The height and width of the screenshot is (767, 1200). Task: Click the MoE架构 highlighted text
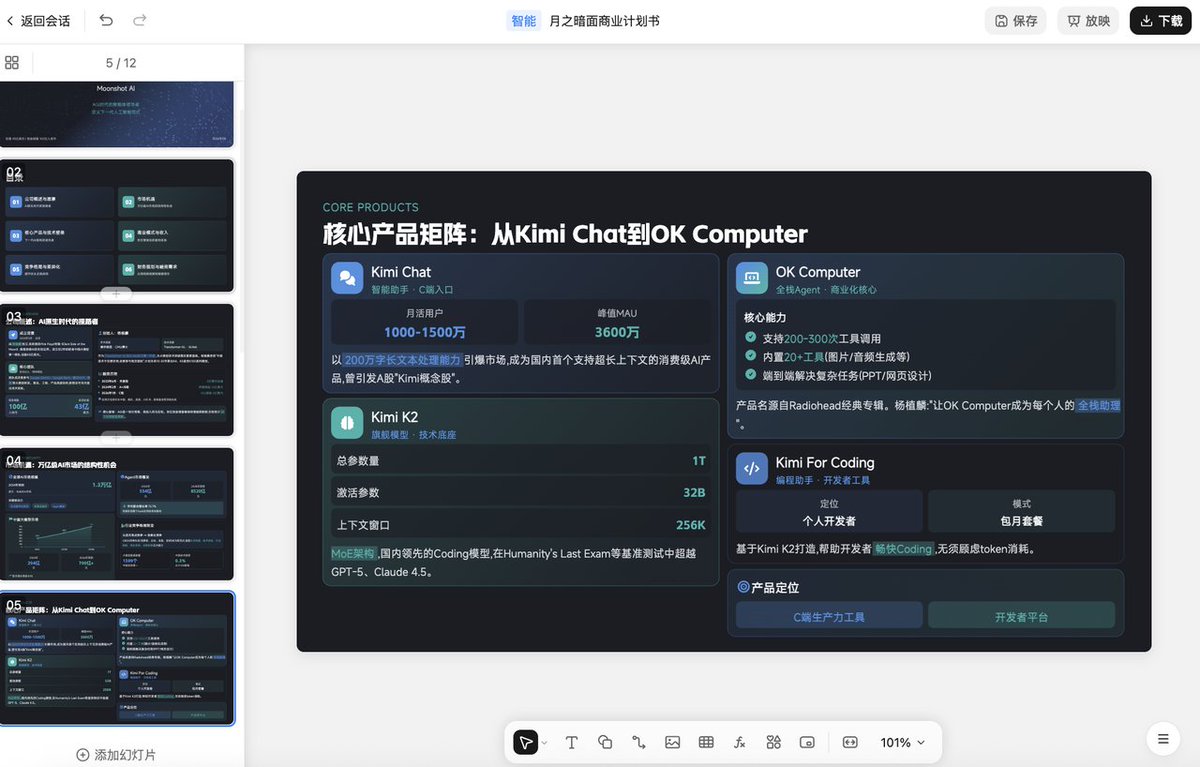353,553
